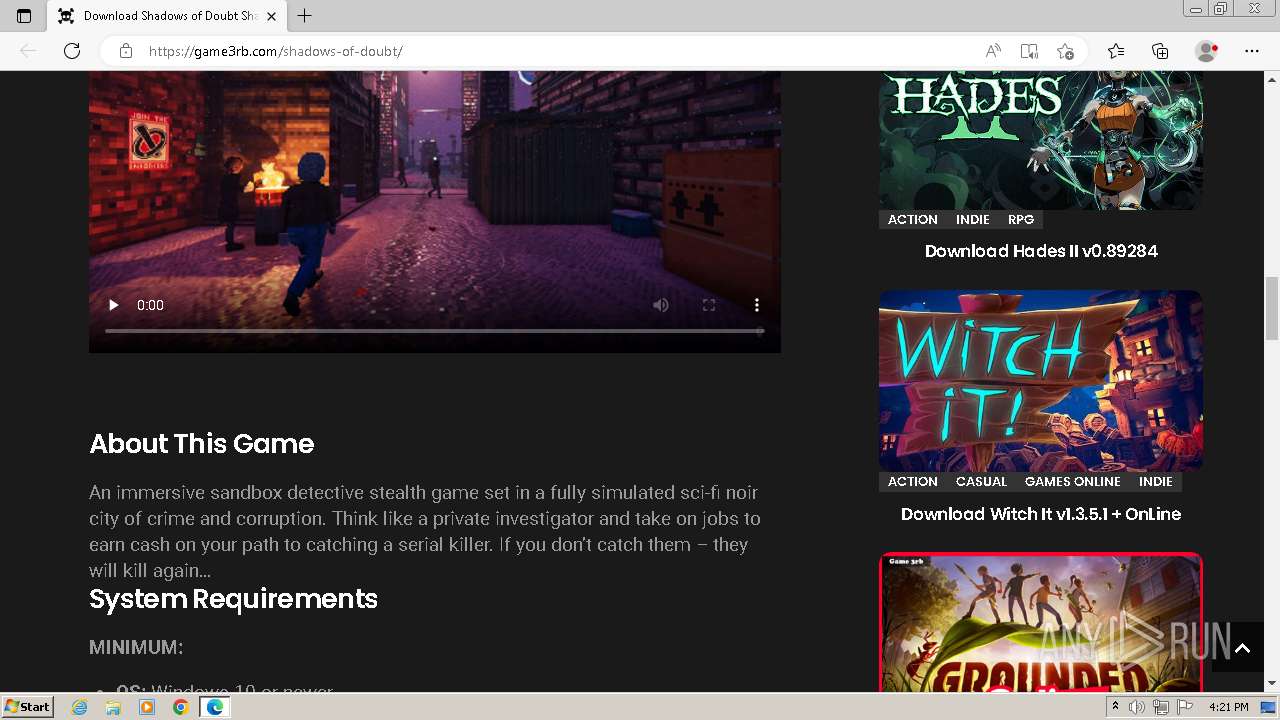Open Action Center flag icon

tap(1185, 707)
